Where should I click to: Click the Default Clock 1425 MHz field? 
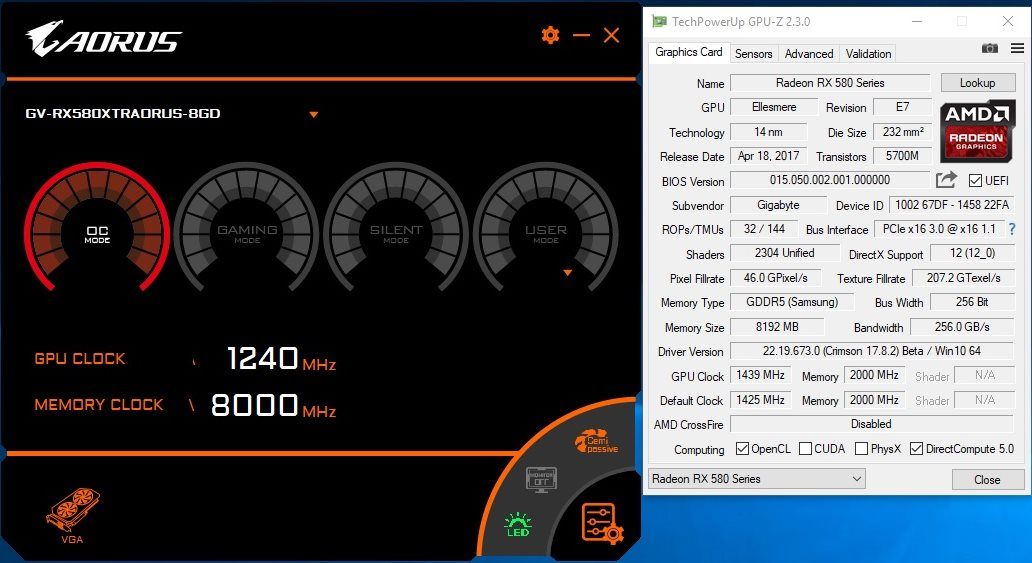pyautogui.click(x=760, y=400)
